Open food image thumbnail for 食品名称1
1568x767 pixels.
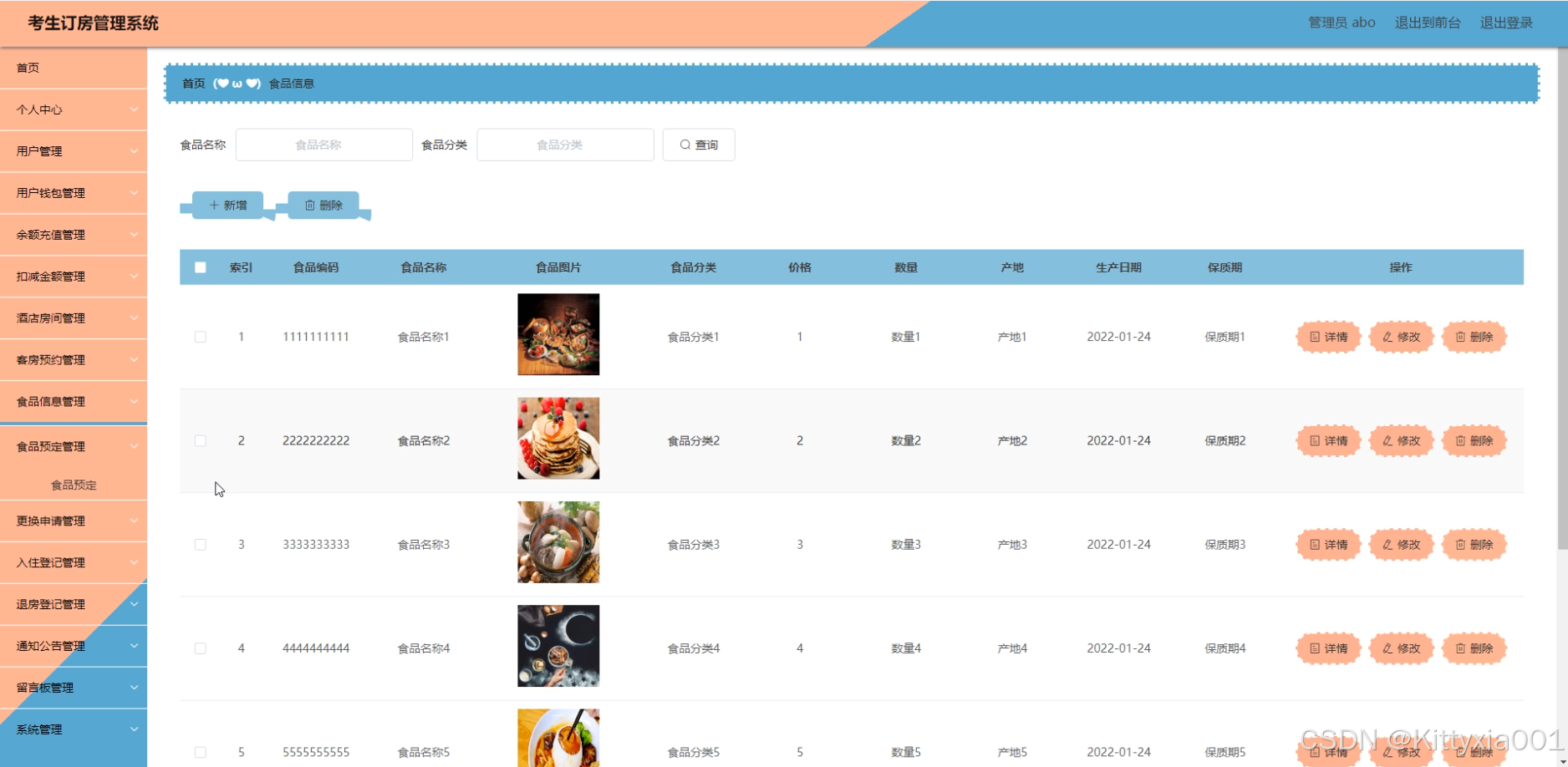[558, 334]
